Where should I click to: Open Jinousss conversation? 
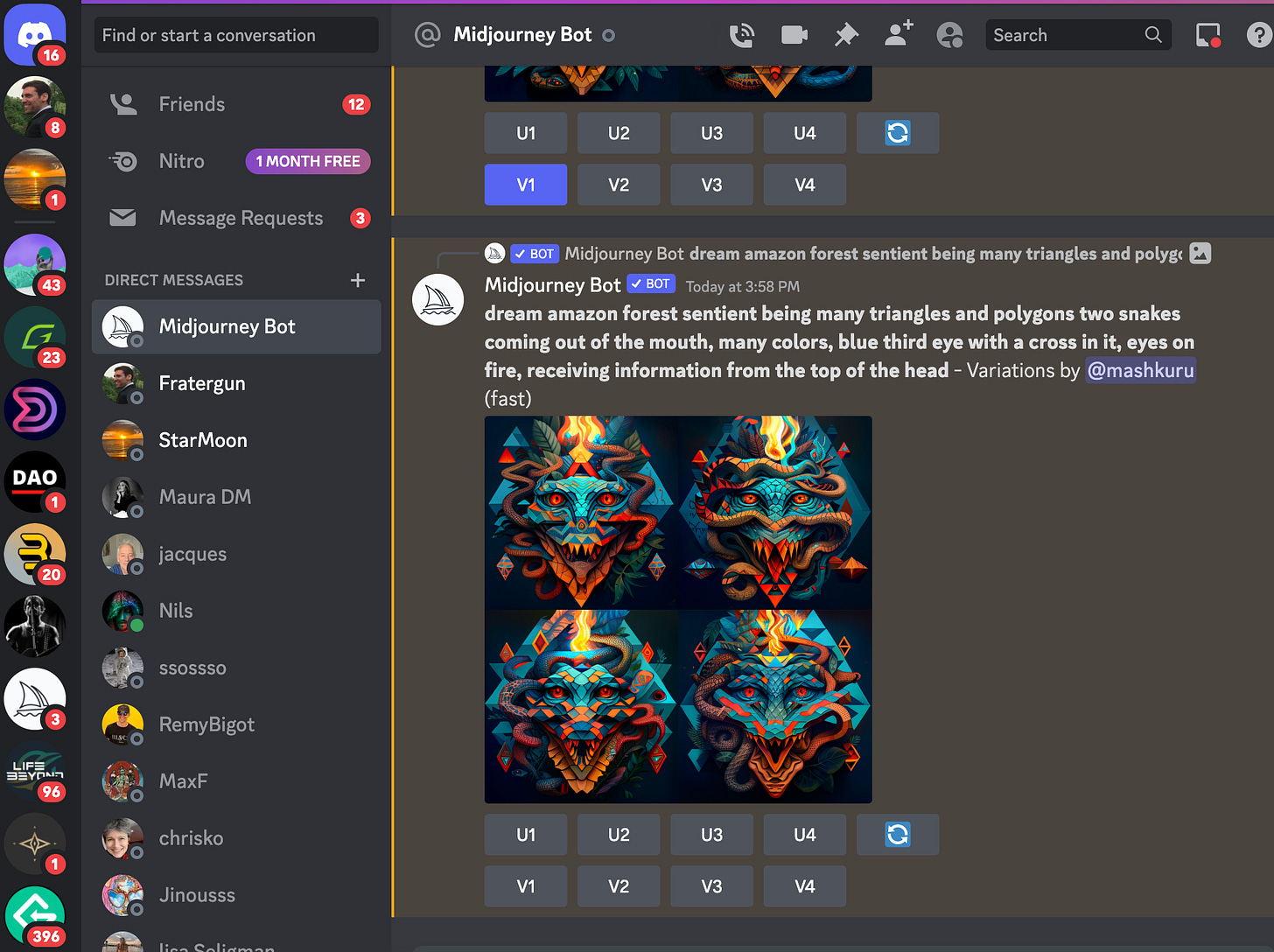pos(236,895)
